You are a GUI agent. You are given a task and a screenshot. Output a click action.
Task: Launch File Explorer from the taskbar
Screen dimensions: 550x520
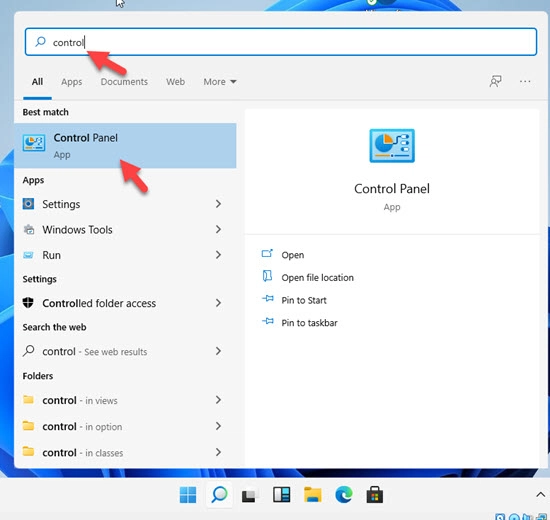click(313, 495)
